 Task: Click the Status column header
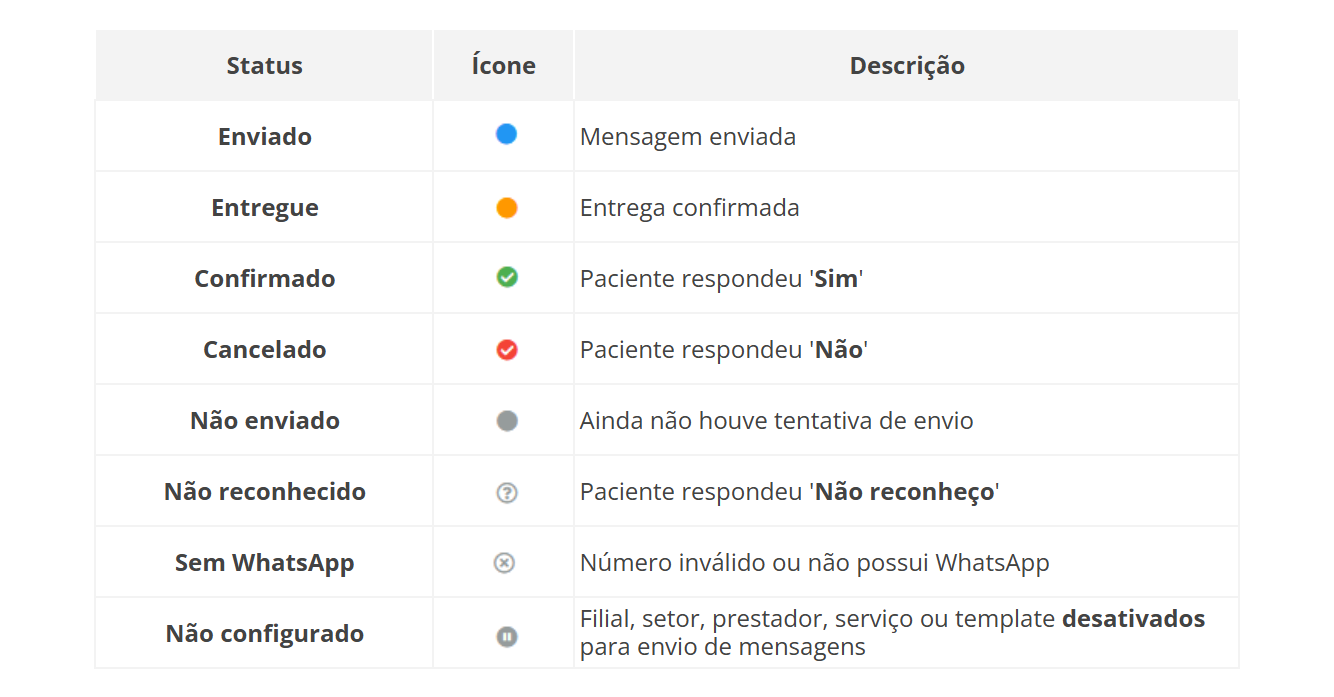coord(264,66)
